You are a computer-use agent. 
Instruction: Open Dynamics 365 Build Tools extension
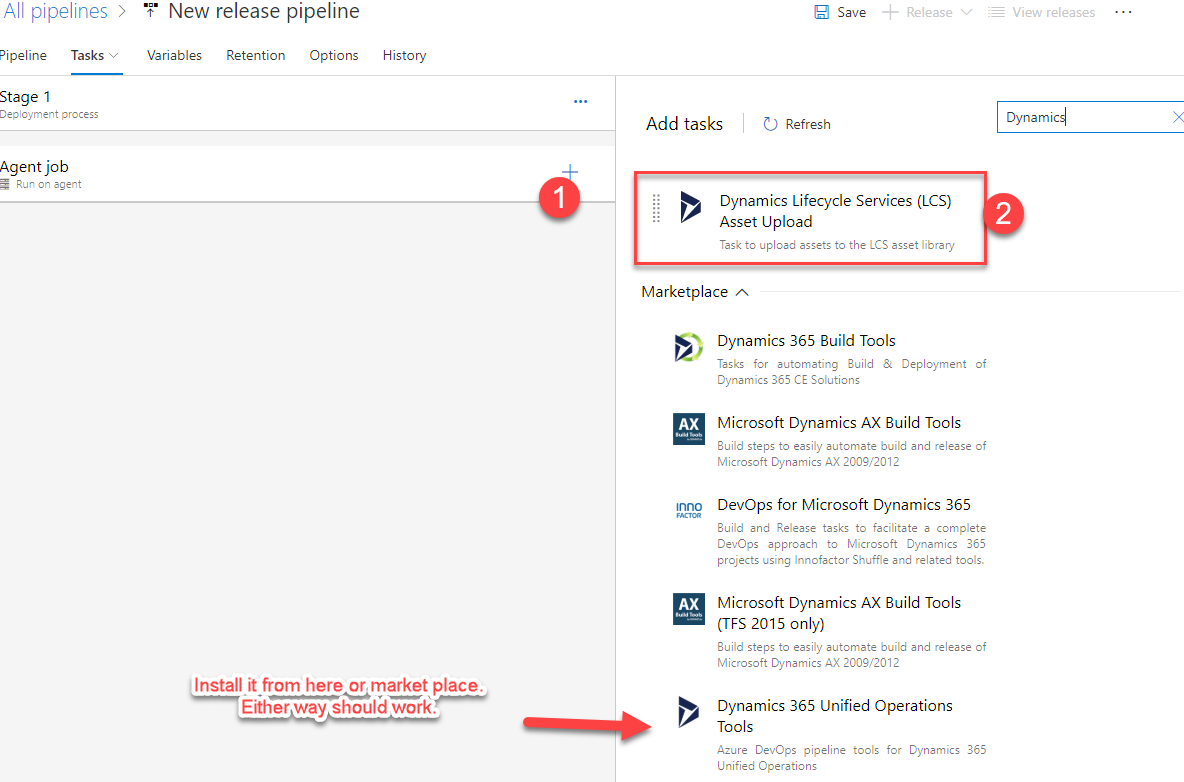click(806, 340)
